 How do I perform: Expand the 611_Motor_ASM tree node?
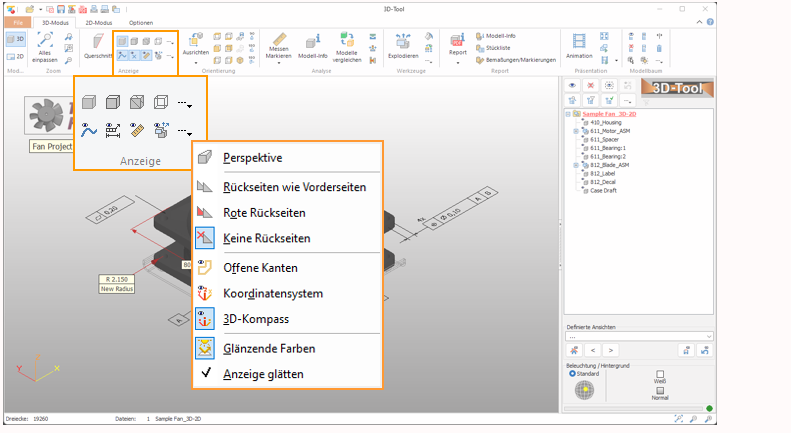tap(575, 131)
